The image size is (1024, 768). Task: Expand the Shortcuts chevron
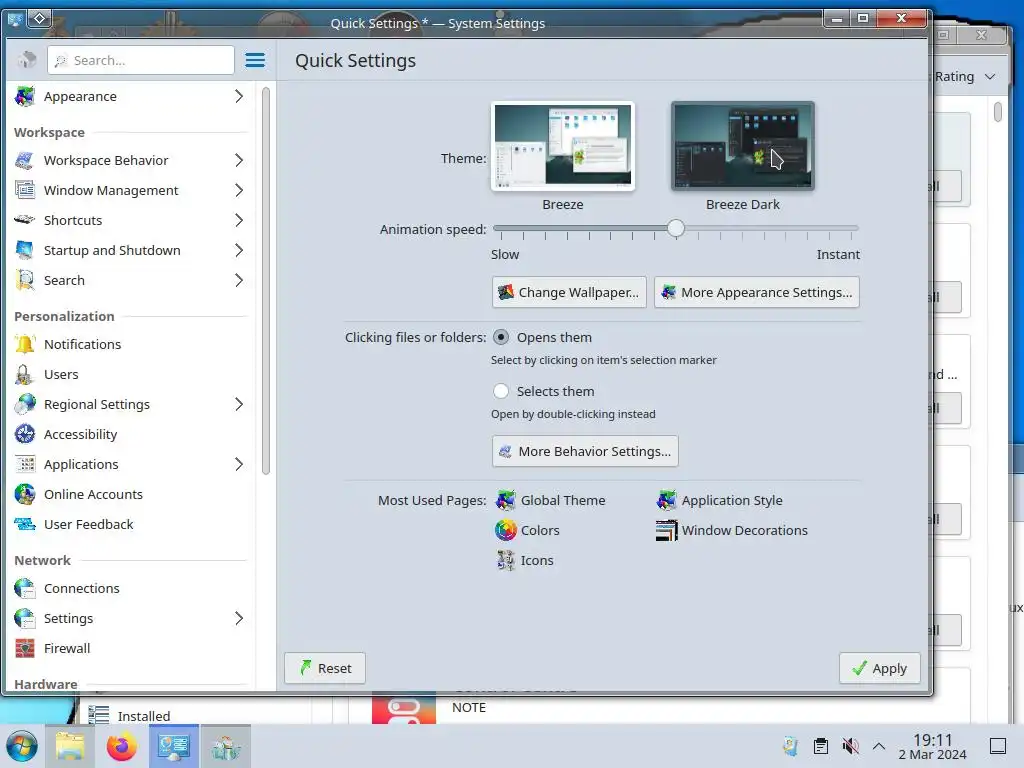239,220
